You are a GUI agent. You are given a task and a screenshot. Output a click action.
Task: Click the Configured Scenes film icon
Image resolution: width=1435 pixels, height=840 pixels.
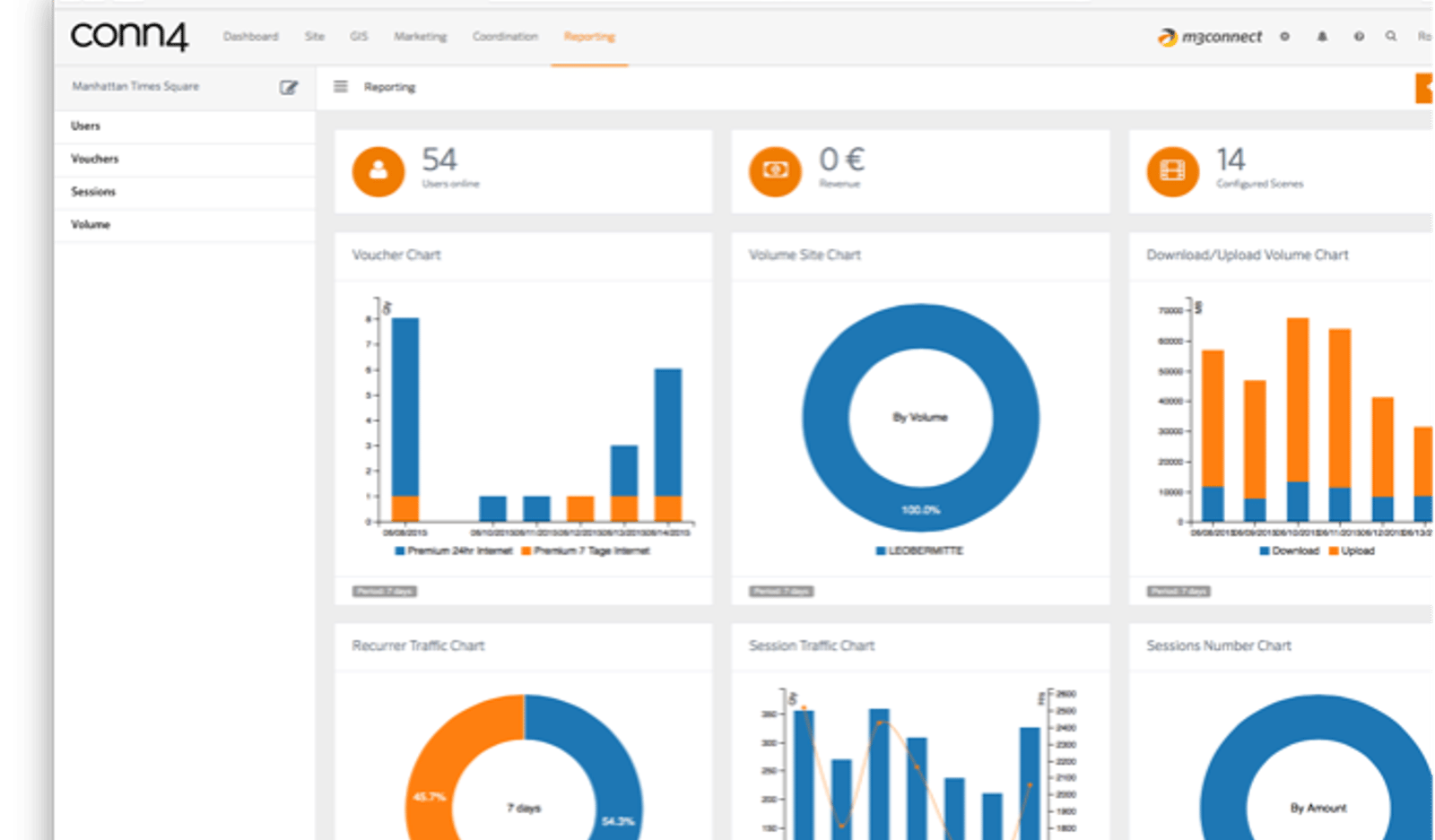pos(1172,171)
